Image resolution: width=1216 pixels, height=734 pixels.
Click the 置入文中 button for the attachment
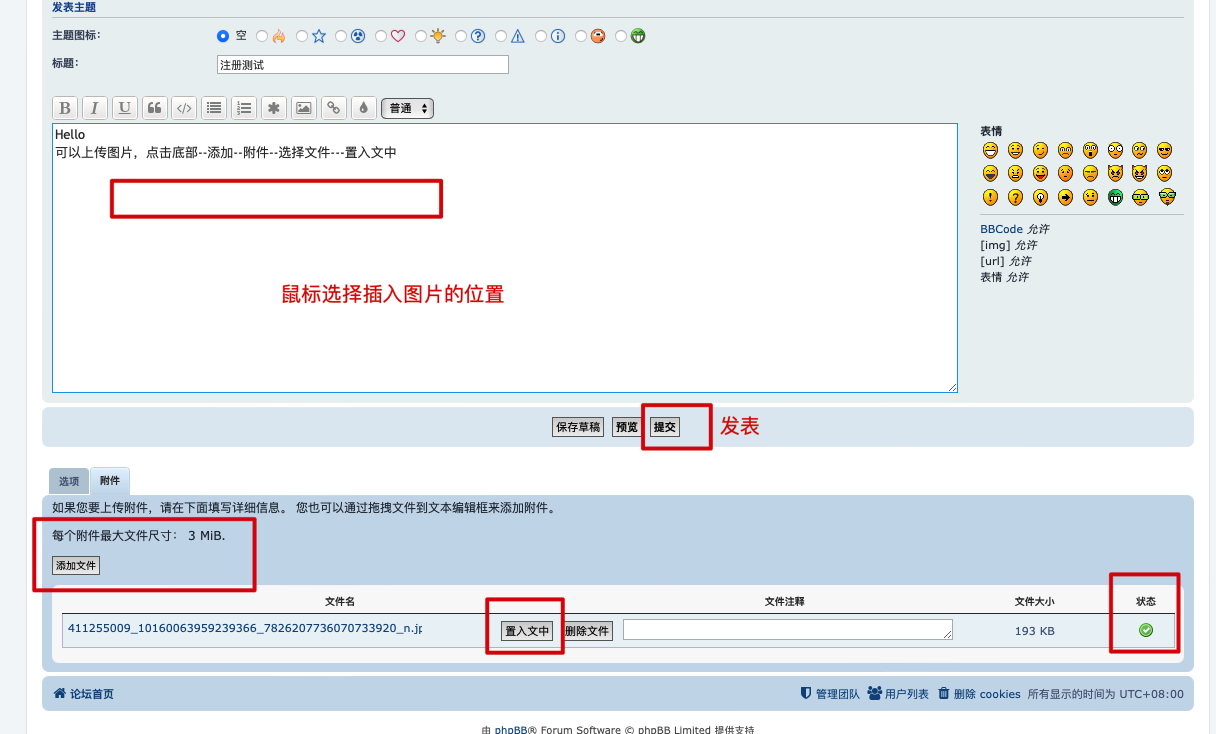[x=527, y=631]
